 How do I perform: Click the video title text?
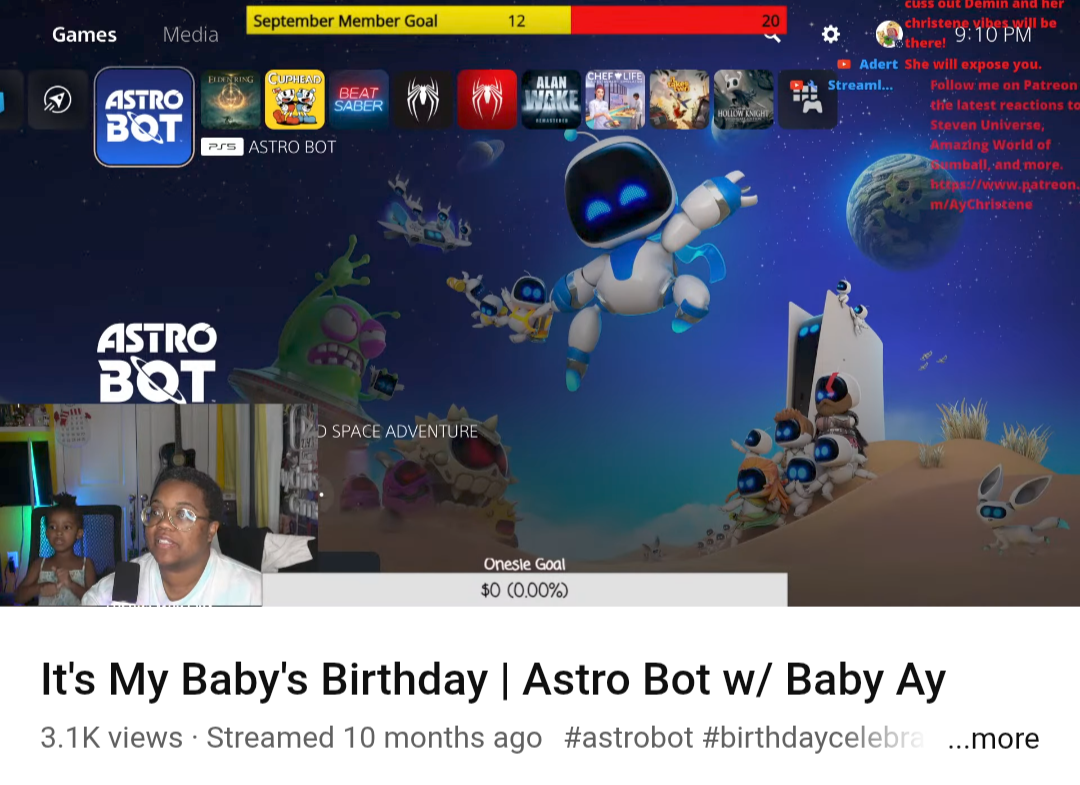coord(493,680)
